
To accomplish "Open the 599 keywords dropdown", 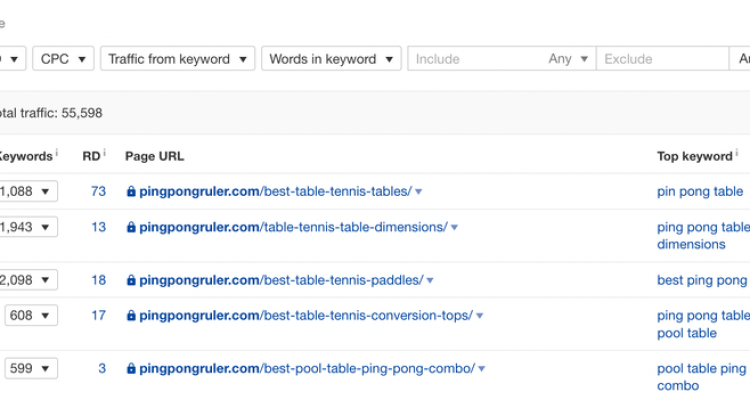I will pos(31,368).
